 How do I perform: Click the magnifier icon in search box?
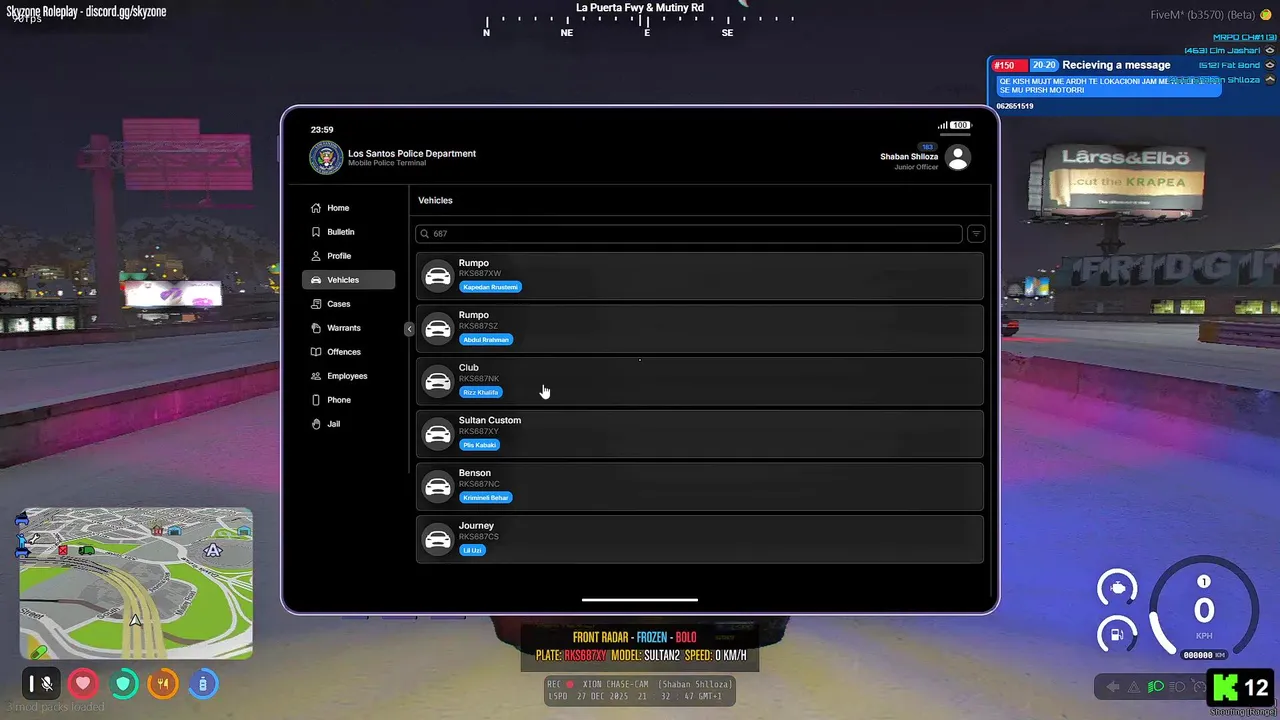click(x=426, y=234)
